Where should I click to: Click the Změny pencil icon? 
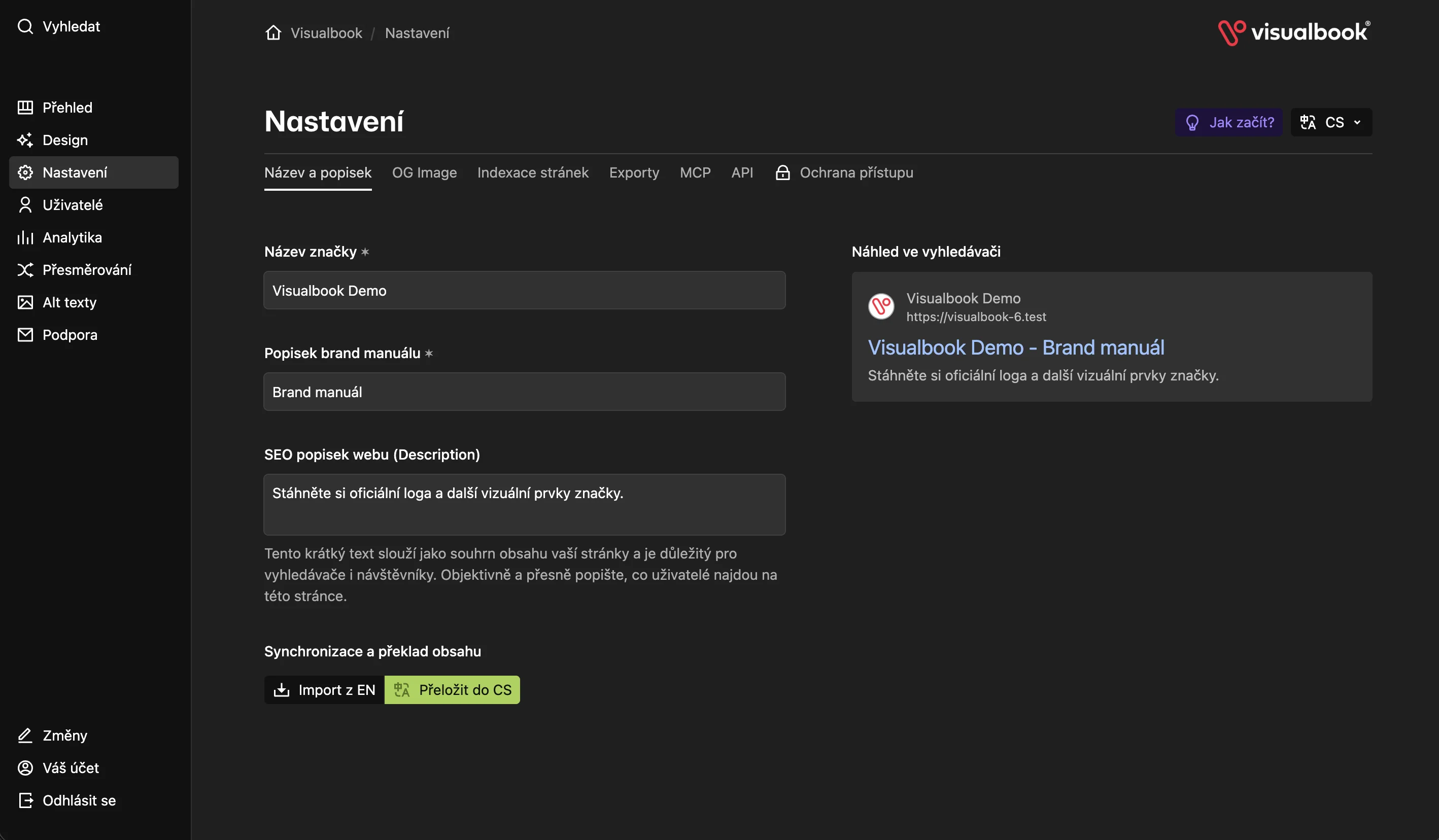pyautogui.click(x=25, y=736)
